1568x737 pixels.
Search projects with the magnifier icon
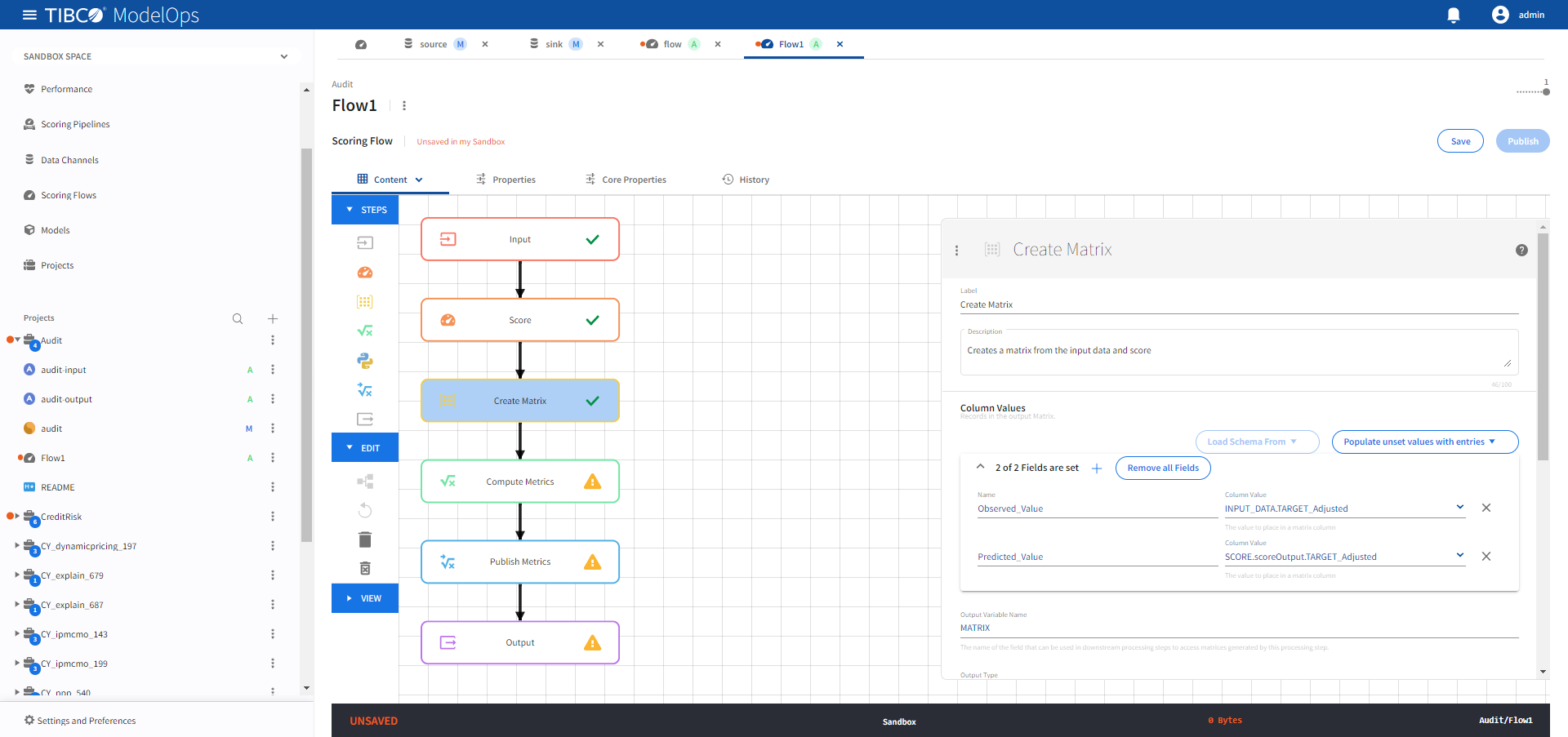238,318
